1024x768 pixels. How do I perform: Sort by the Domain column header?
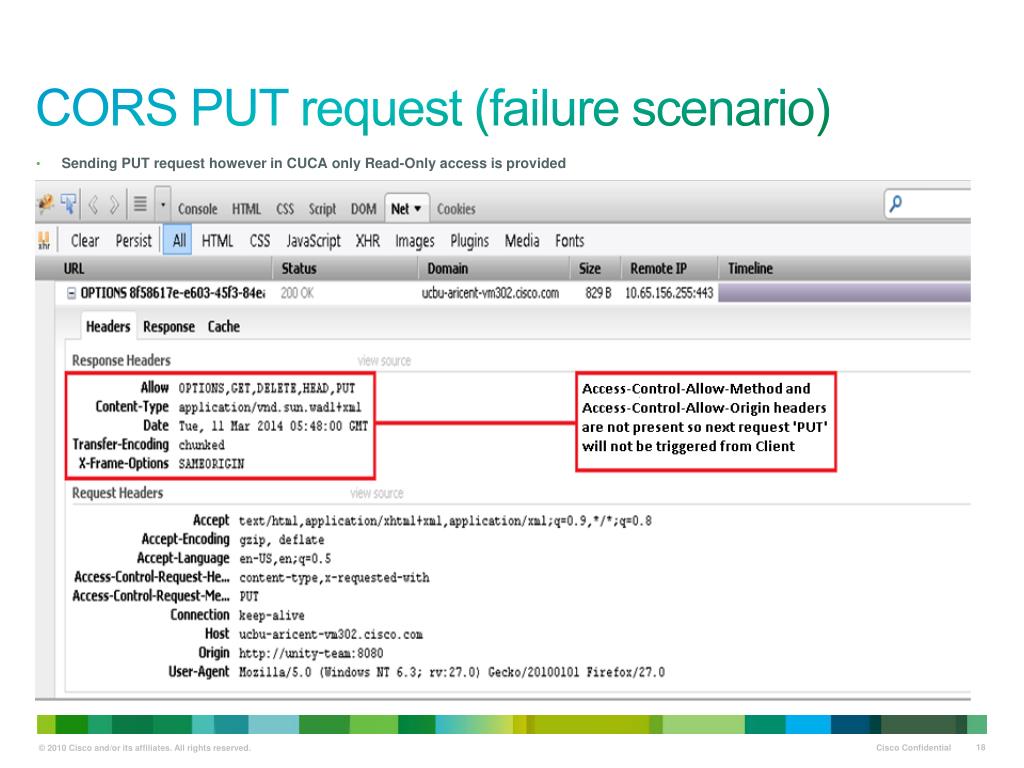(x=494, y=268)
